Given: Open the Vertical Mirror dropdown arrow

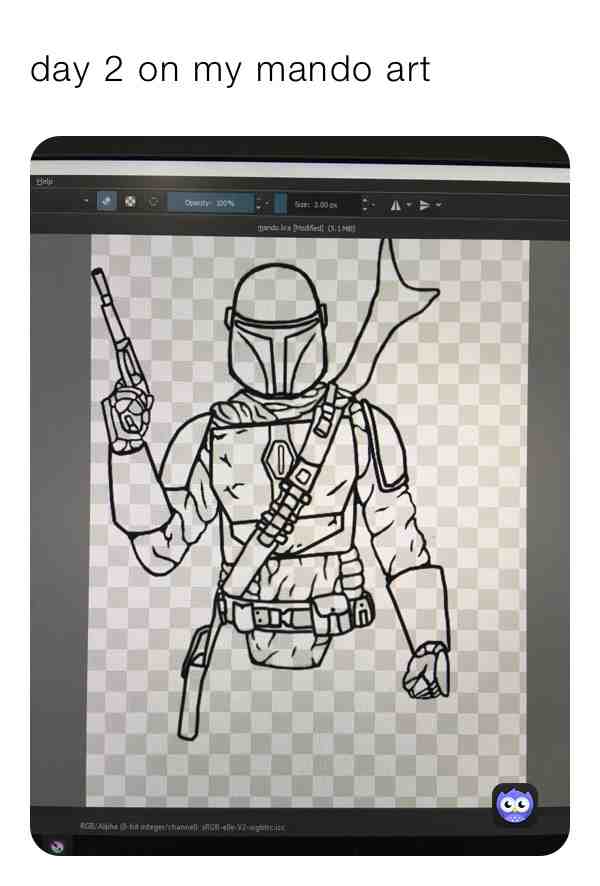Looking at the screenshot, I should click(x=438, y=205).
